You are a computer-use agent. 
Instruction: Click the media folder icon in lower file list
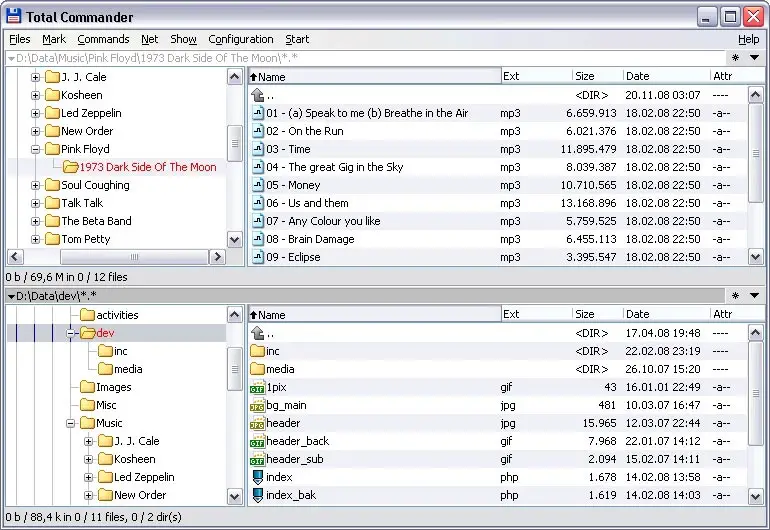point(257,369)
